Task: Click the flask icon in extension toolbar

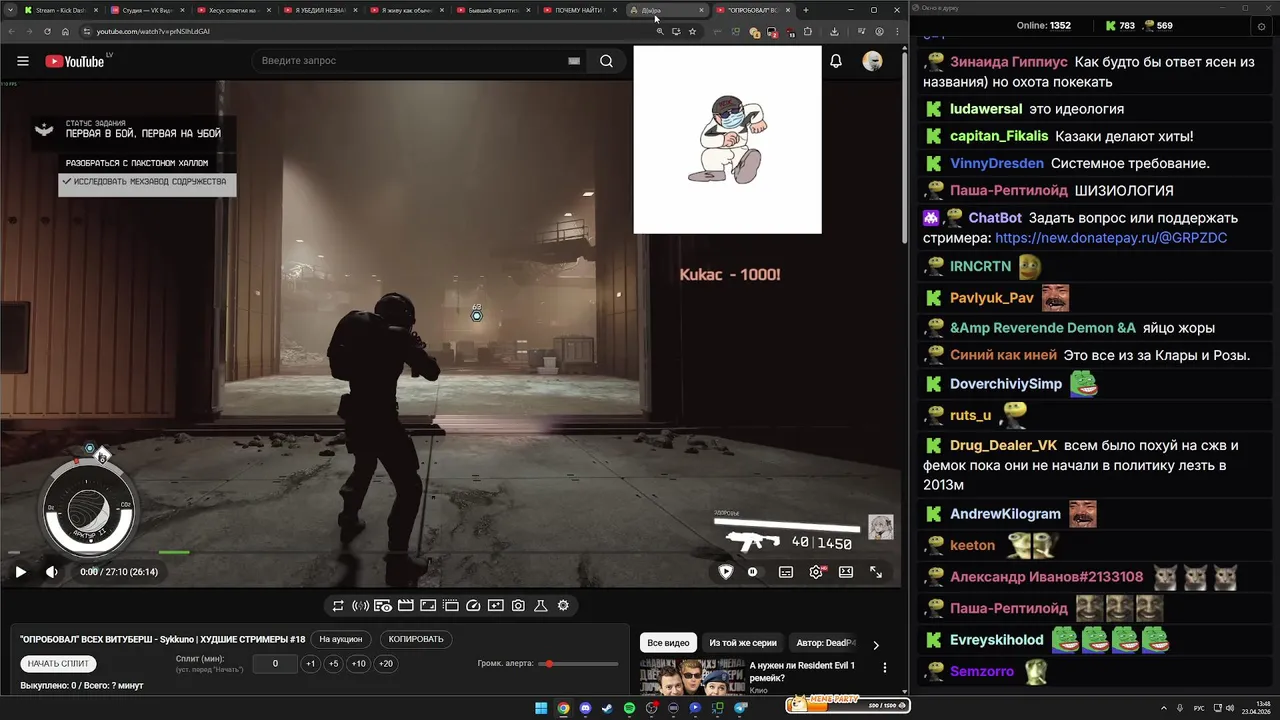Action: point(540,605)
